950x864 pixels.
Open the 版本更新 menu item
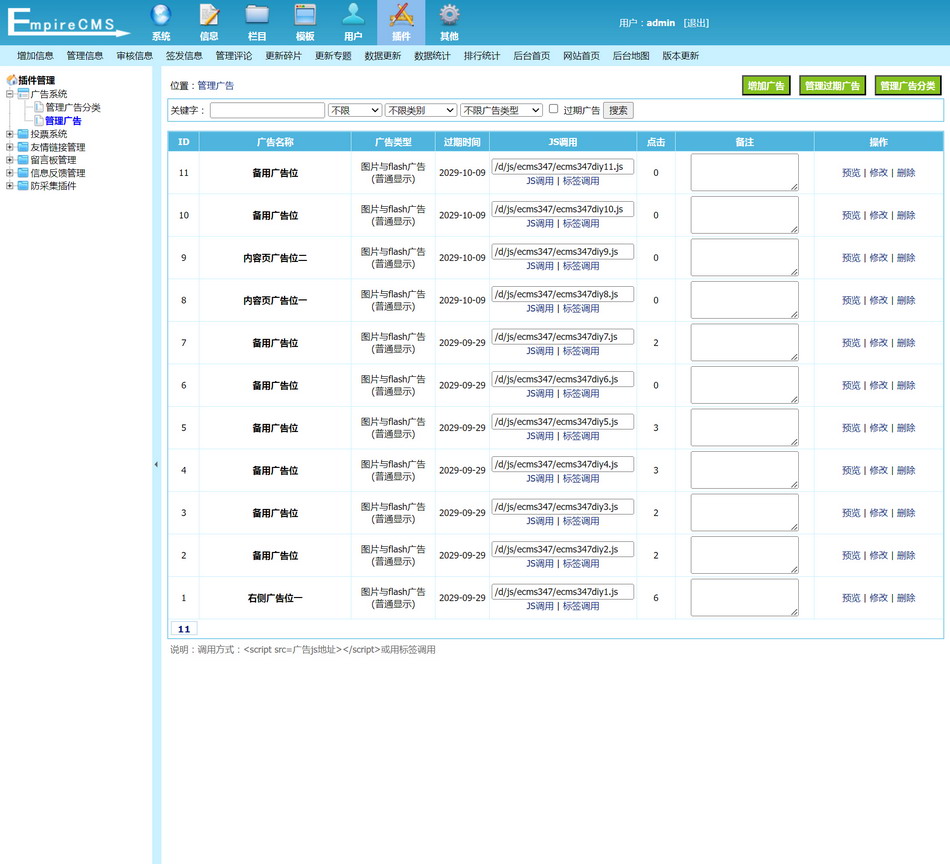click(x=680, y=56)
